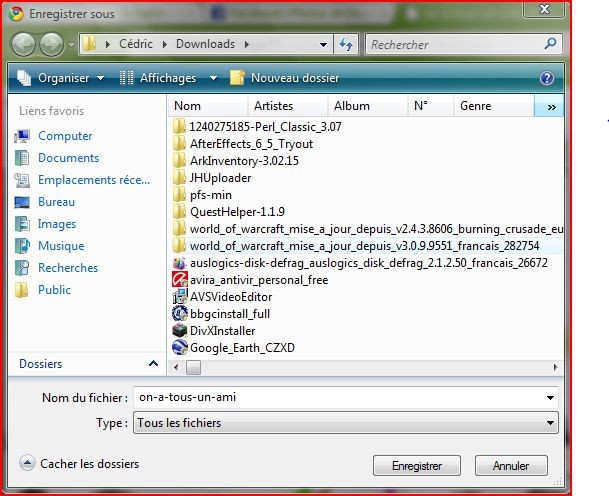
Task: Click the Forward navigation arrow button
Action: point(52,44)
